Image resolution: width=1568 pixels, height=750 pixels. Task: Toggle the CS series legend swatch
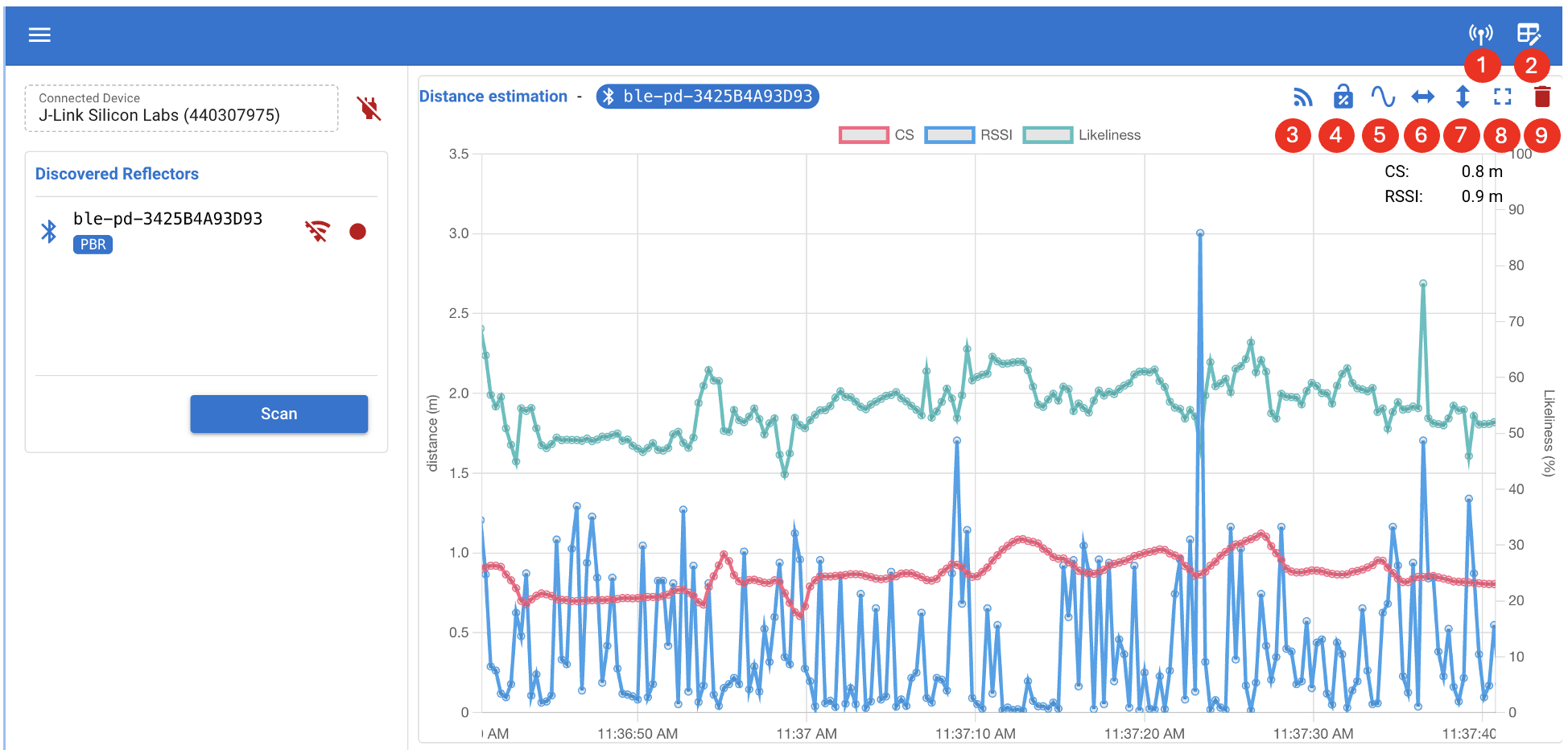point(864,135)
